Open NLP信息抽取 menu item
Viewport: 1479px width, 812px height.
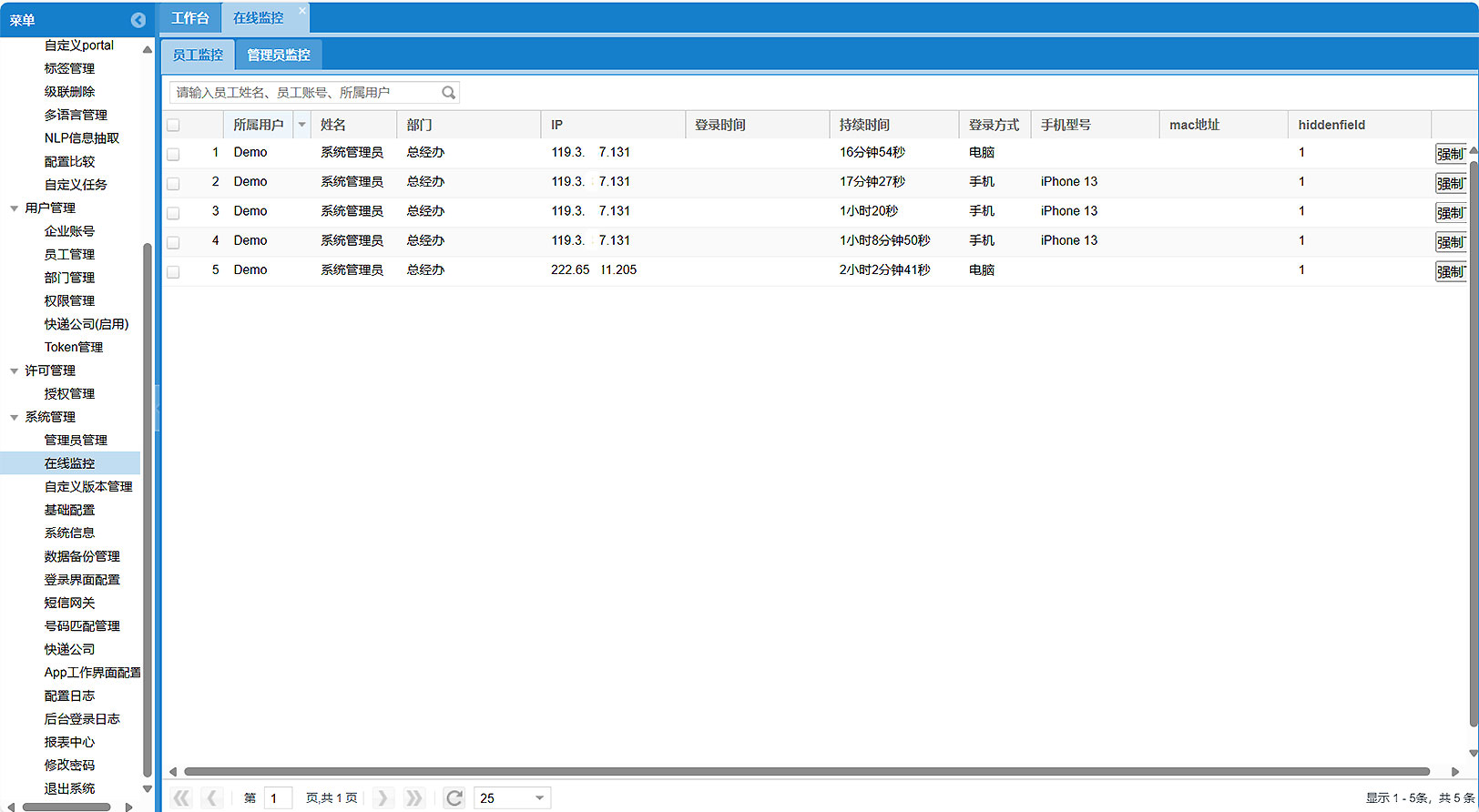(82, 138)
